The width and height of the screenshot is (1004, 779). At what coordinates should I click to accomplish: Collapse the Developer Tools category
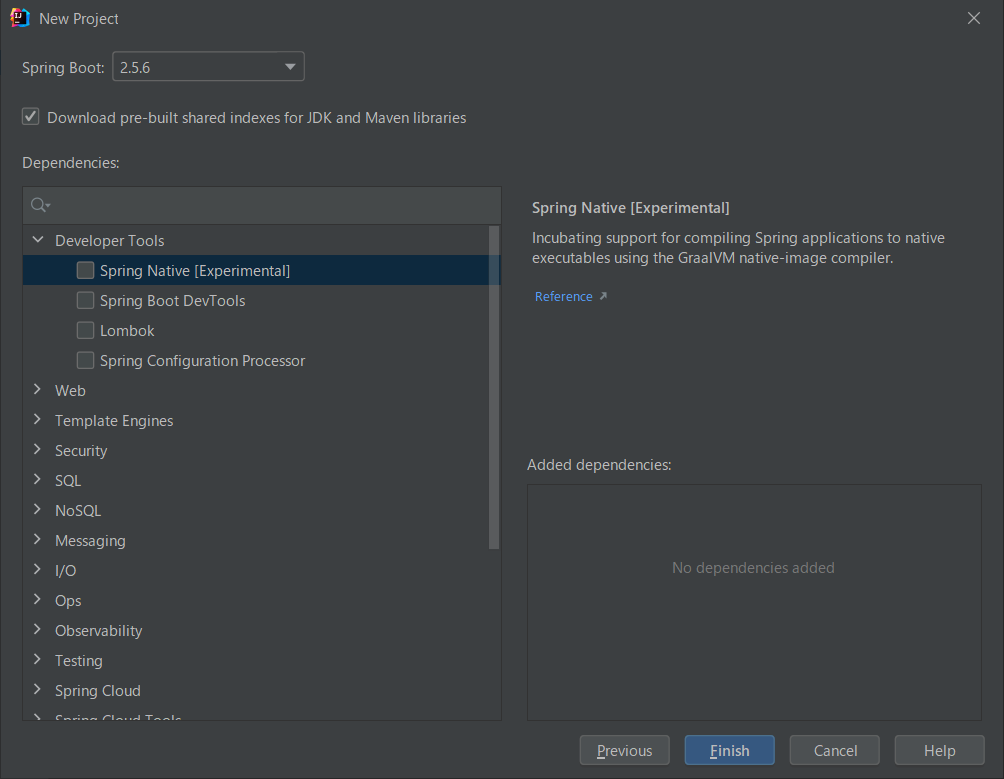coord(37,240)
